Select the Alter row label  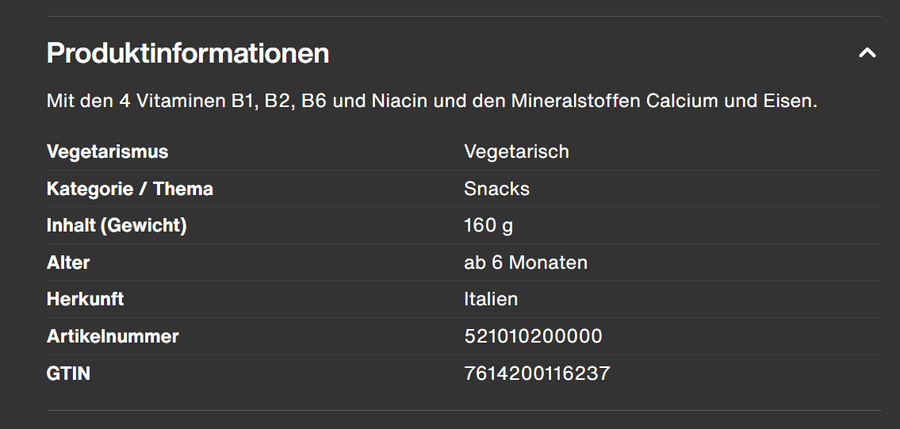[x=68, y=263]
